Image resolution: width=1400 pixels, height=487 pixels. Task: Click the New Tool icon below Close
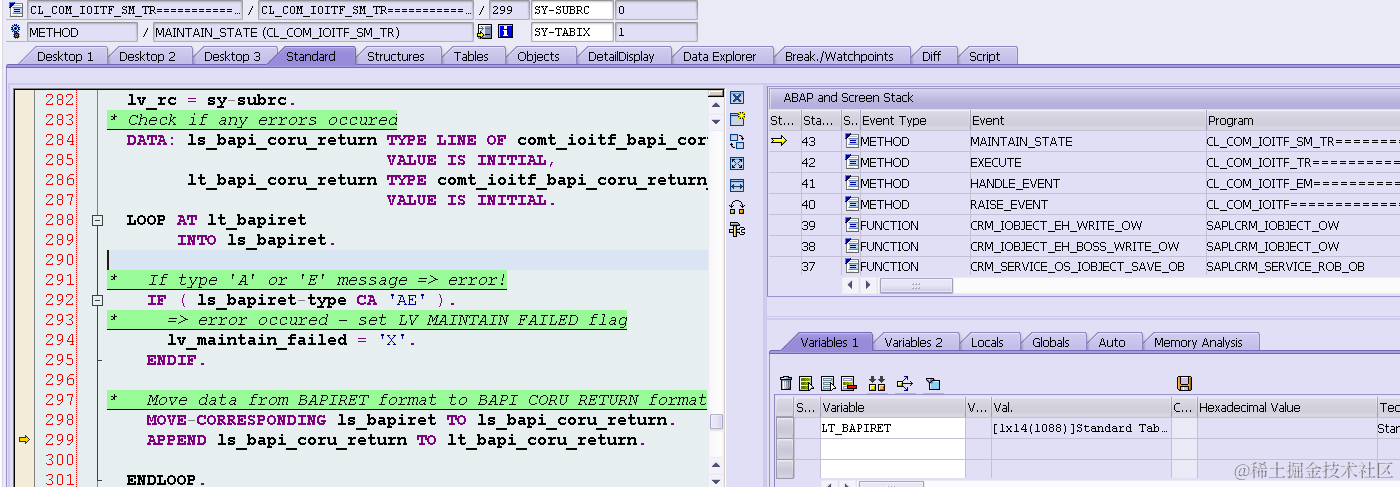point(737,120)
